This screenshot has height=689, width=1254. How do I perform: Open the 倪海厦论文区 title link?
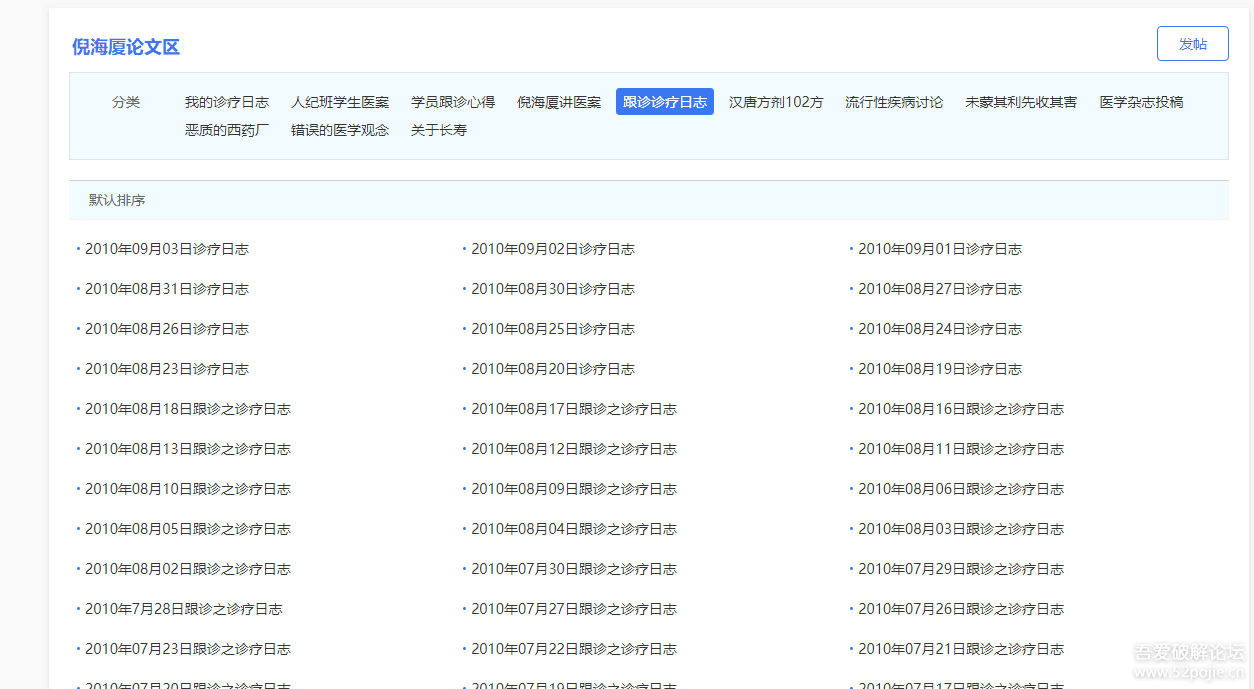point(125,47)
